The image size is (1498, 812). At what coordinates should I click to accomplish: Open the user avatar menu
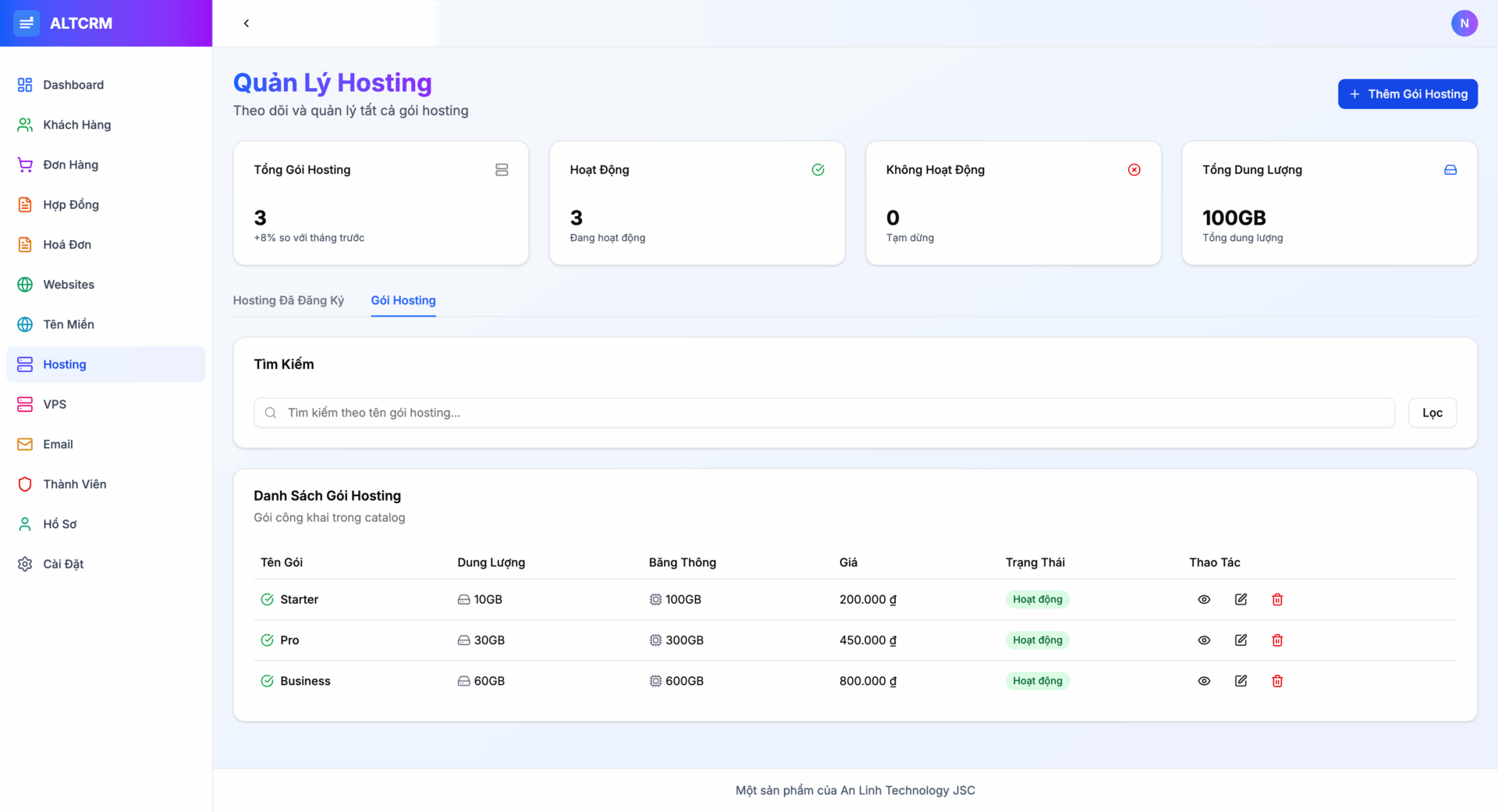click(1464, 23)
